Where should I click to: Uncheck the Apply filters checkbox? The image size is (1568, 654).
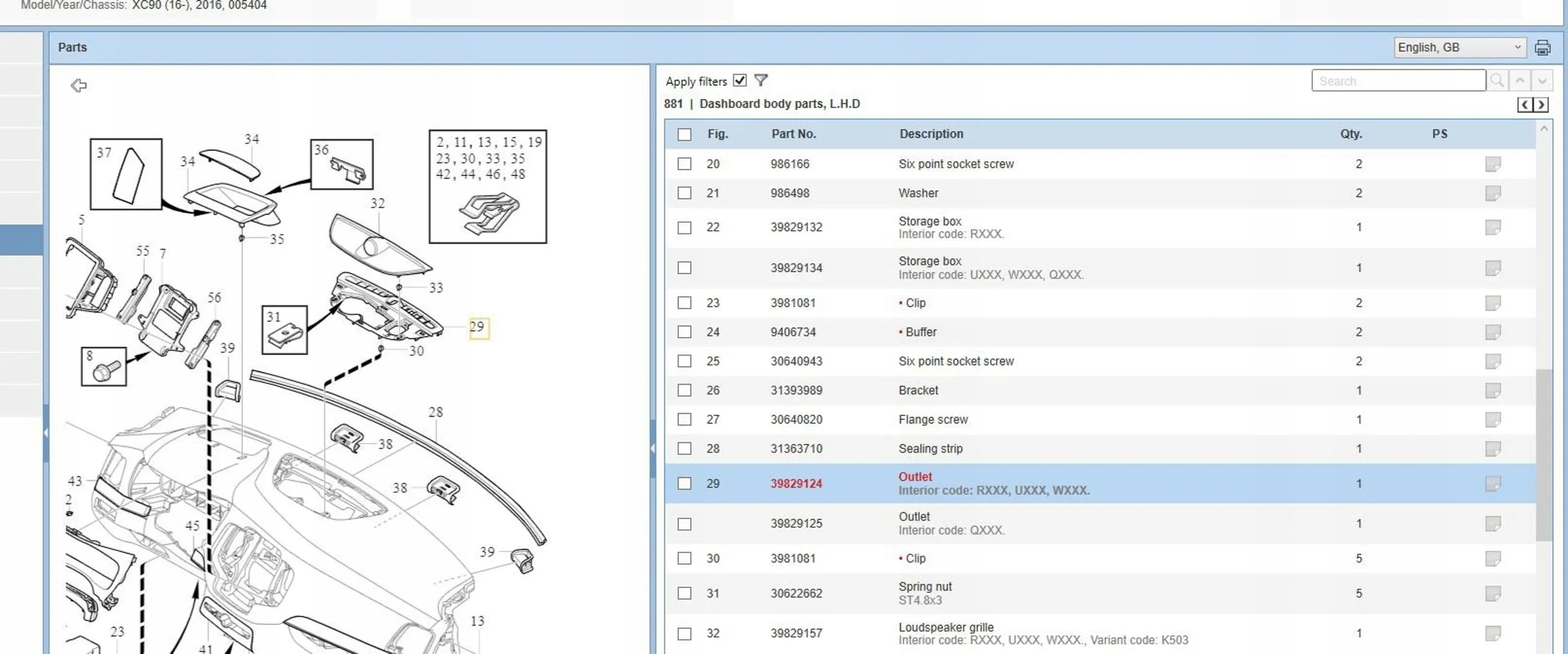click(740, 80)
